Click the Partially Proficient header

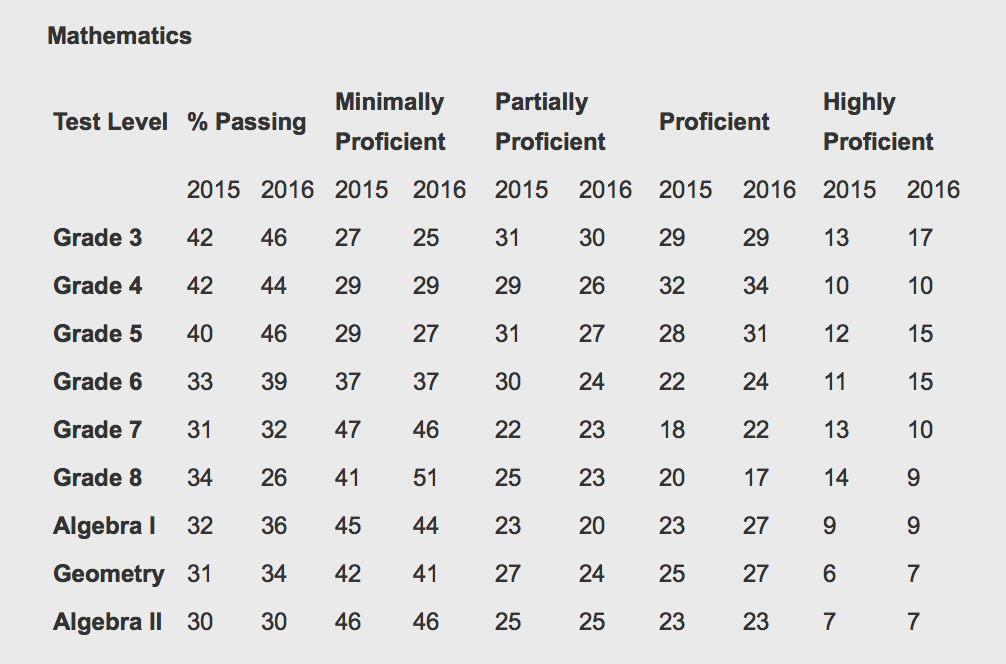pyautogui.click(x=550, y=121)
